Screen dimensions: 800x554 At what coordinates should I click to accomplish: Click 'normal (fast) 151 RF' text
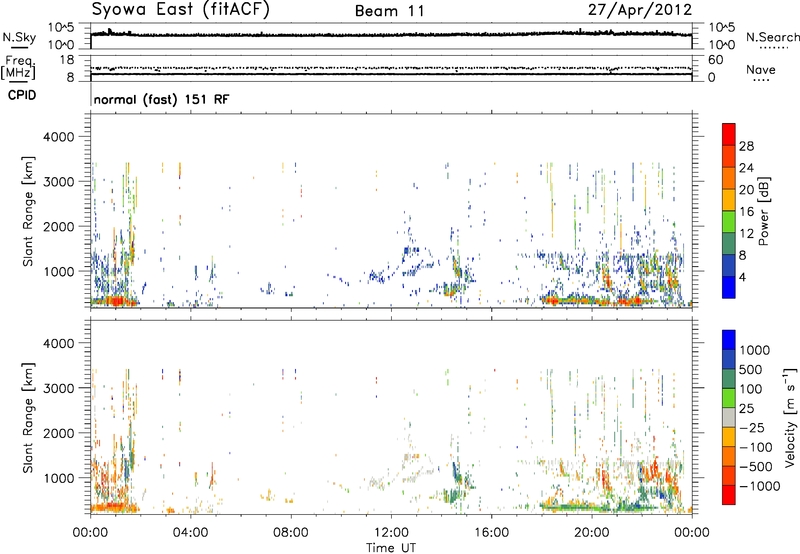pos(162,99)
